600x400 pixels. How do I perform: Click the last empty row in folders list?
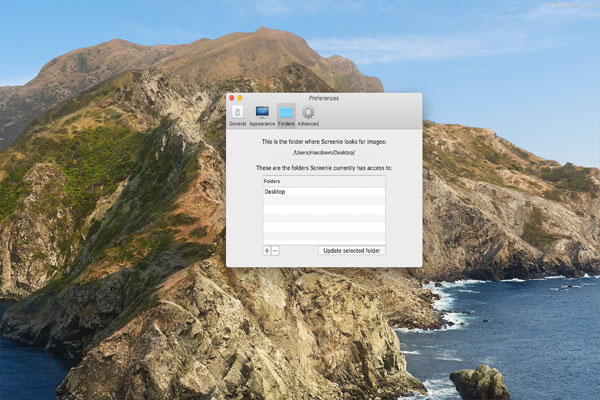pyautogui.click(x=324, y=239)
